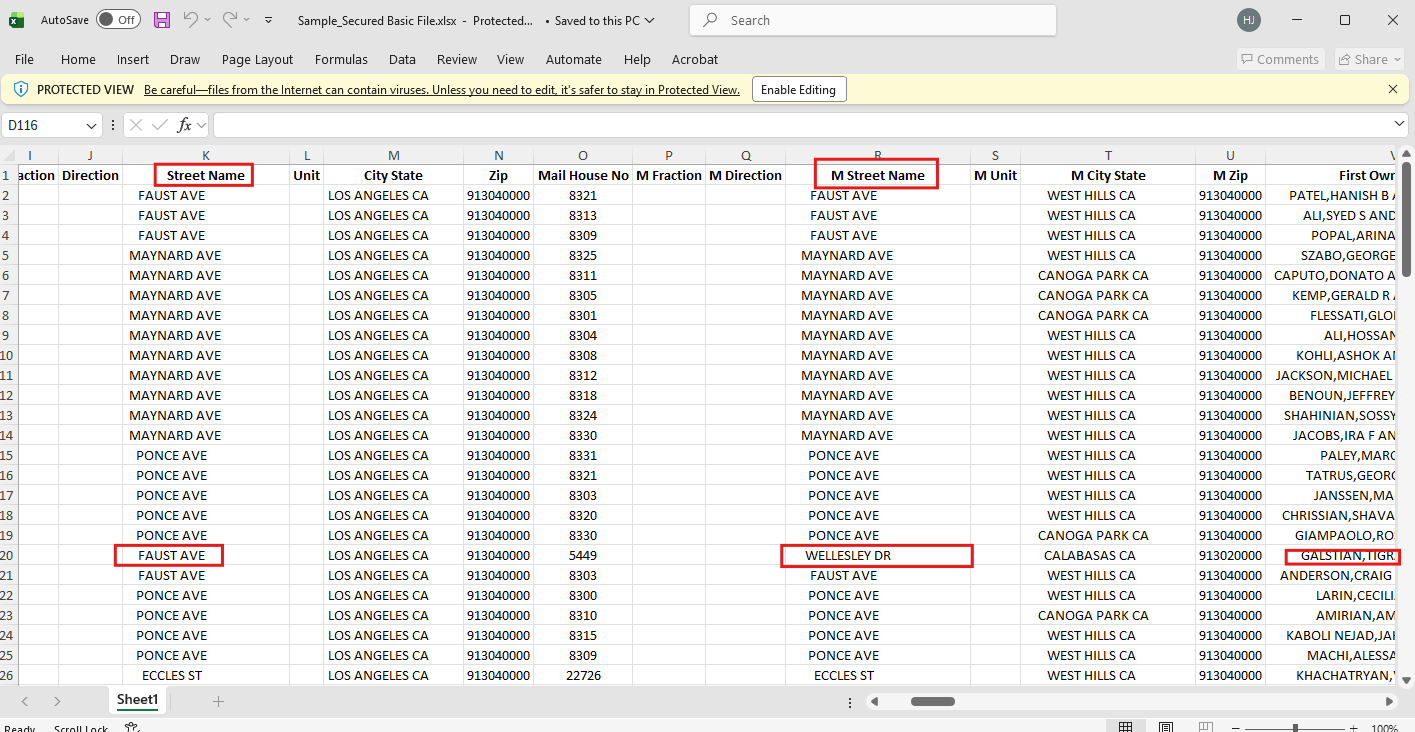Open the HJ account avatar

[x=1248, y=20]
